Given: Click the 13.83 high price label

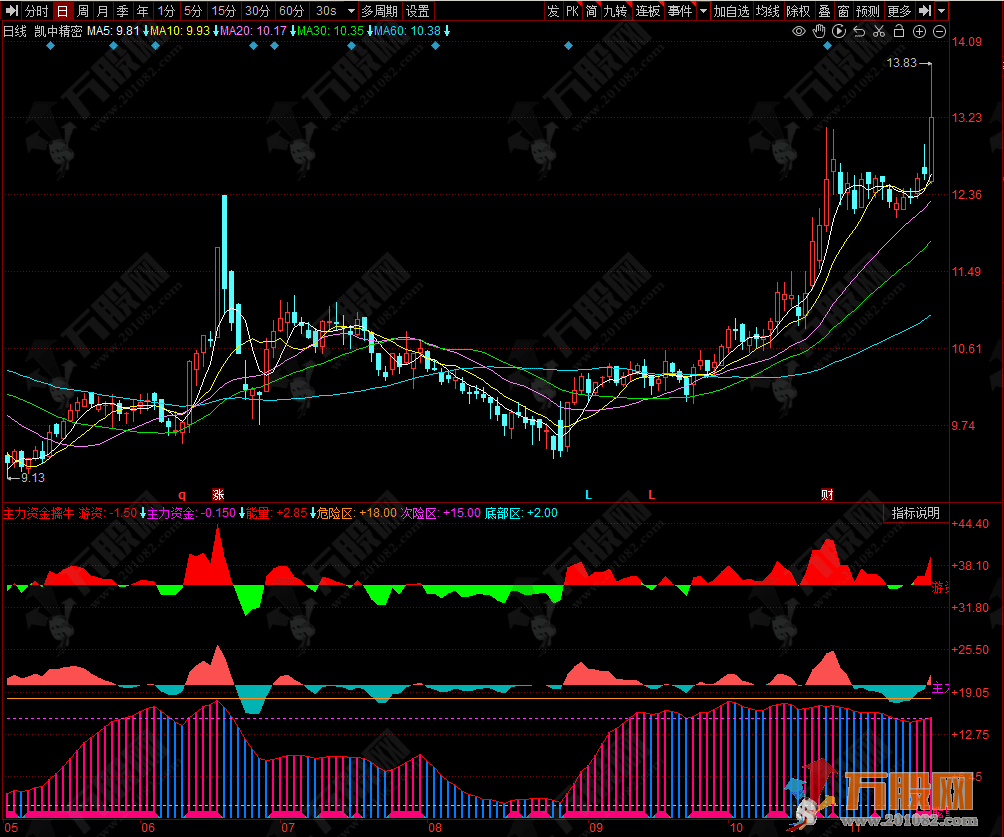Looking at the screenshot, I should click(x=902, y=63).
